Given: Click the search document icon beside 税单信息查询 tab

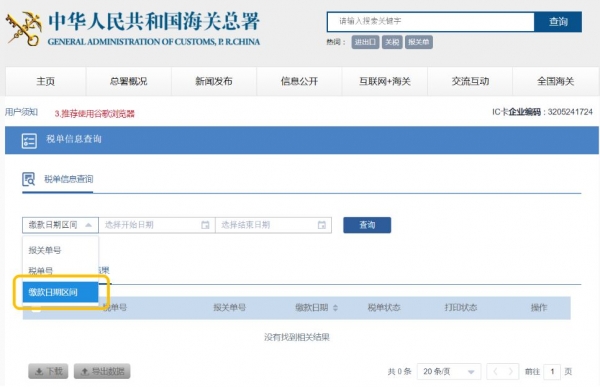Looking at the screenshot, I should 29,179.
